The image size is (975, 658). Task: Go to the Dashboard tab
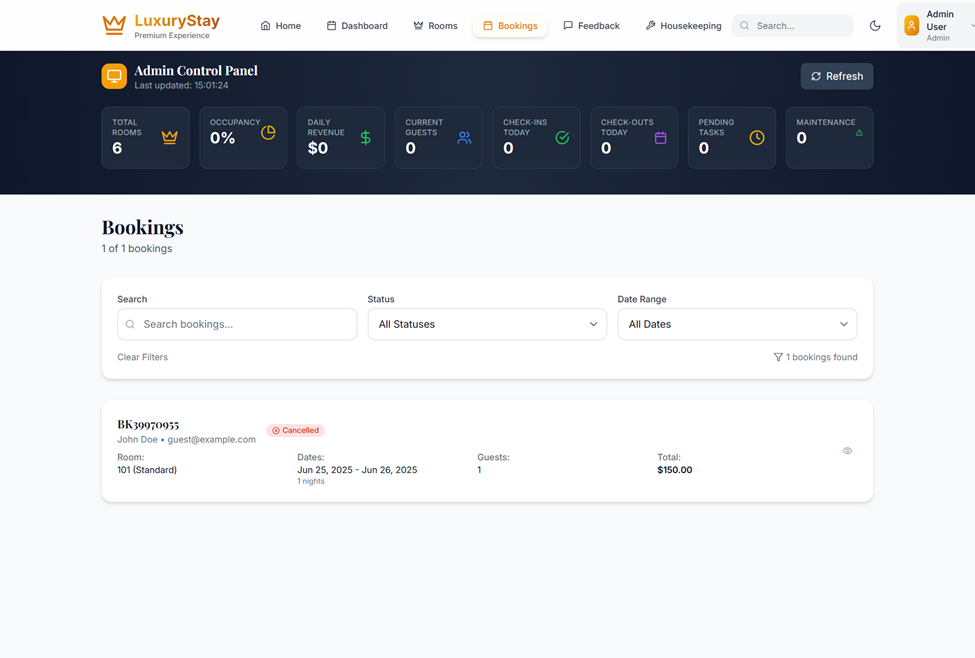(357, 26)
